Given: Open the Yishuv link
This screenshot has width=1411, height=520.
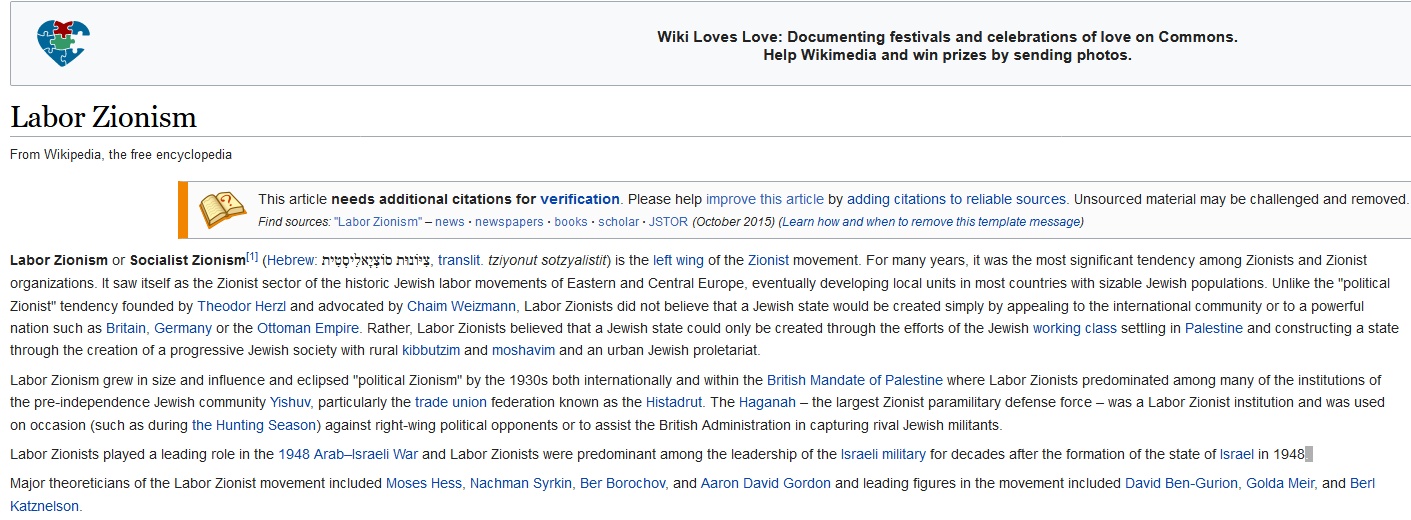Looking at the screenshot, I should (291, 402).
